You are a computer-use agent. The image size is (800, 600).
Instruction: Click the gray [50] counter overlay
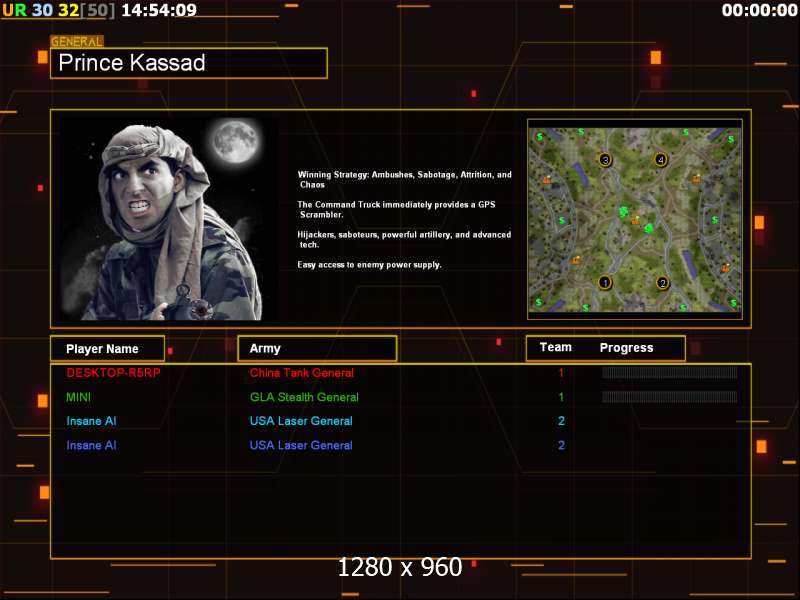click(98, 10)
